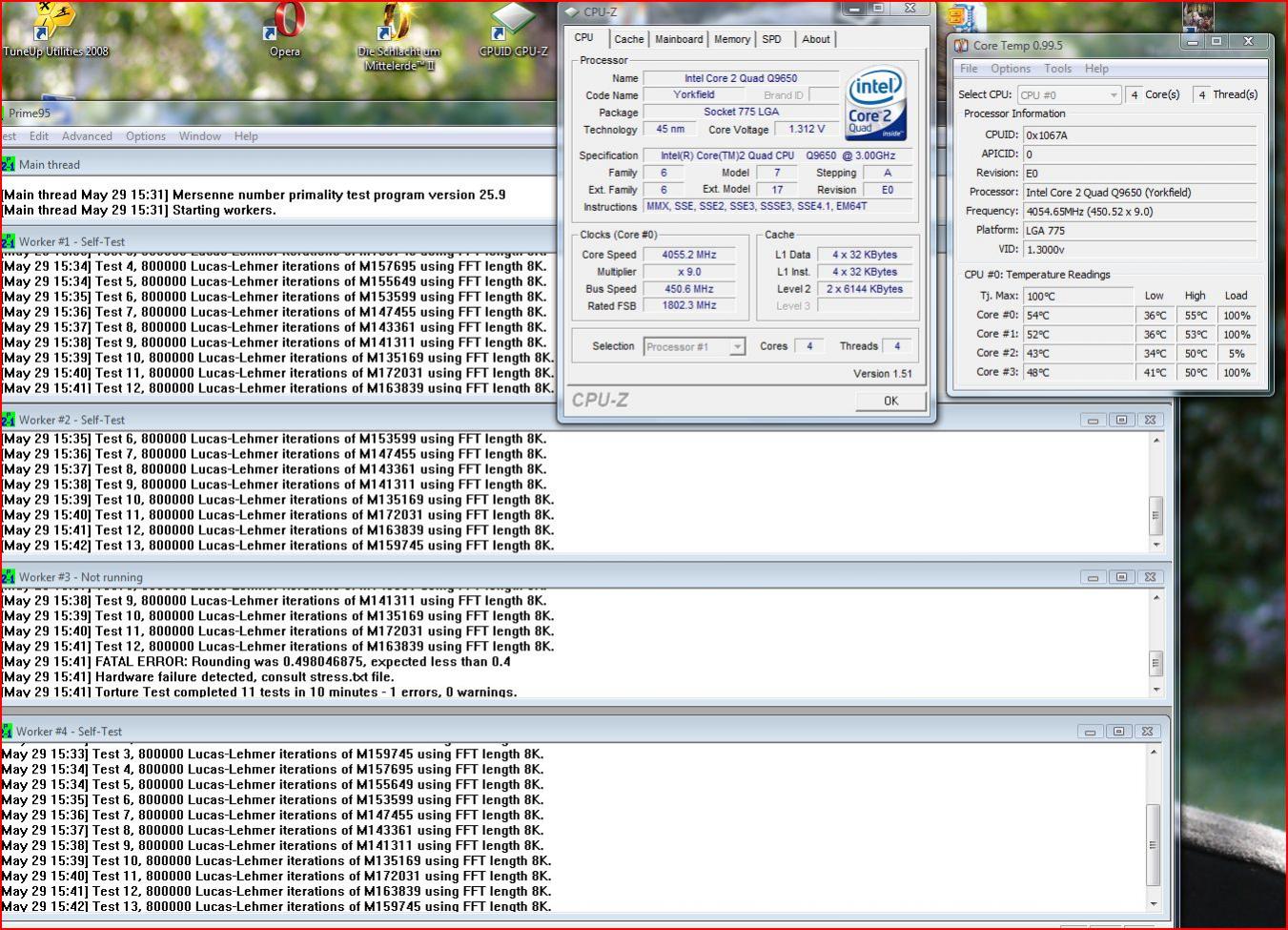Click the Intel Core 2 Quad logo

(875, 103)
